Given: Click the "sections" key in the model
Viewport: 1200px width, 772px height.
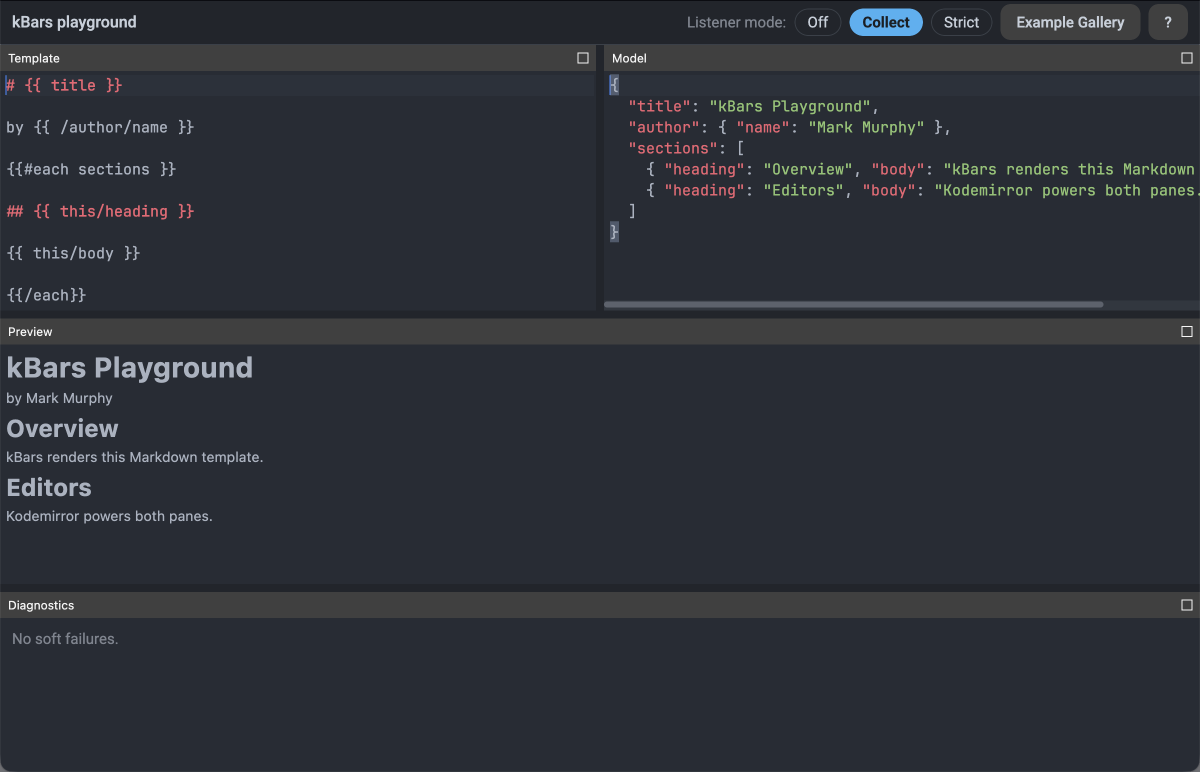Looking at the screenshot, I should tap(673, 149).
